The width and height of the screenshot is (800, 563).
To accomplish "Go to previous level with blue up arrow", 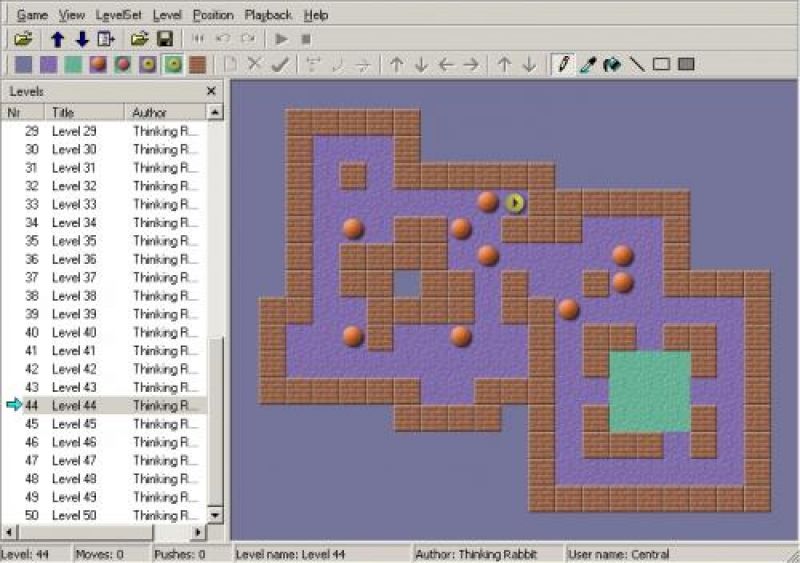I will [58, 39].
